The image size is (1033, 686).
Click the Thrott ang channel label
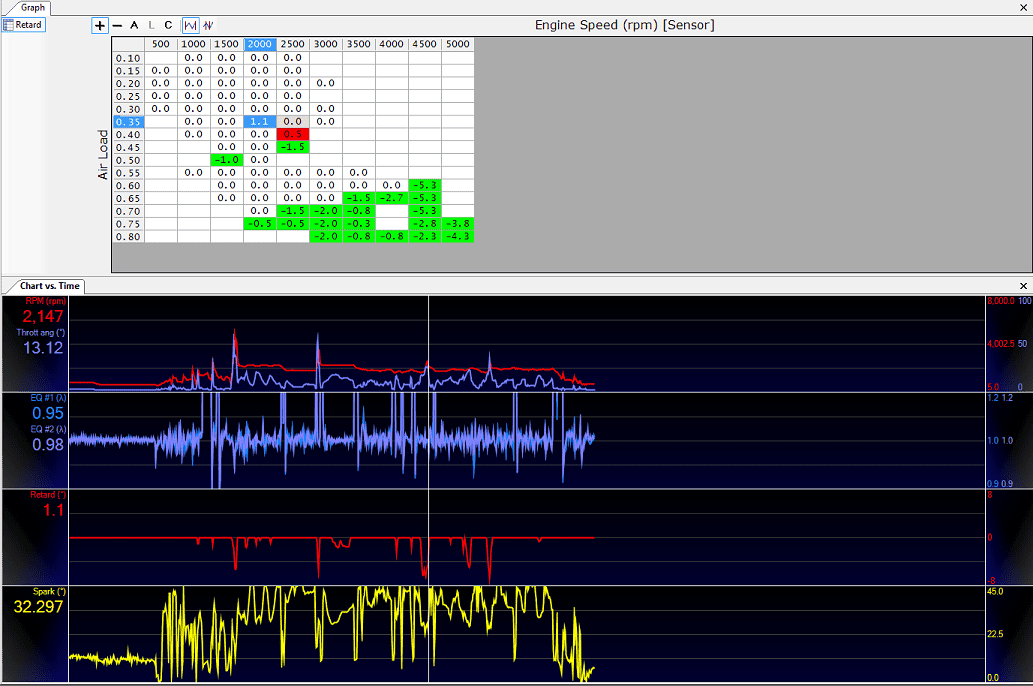coord(41,333)
